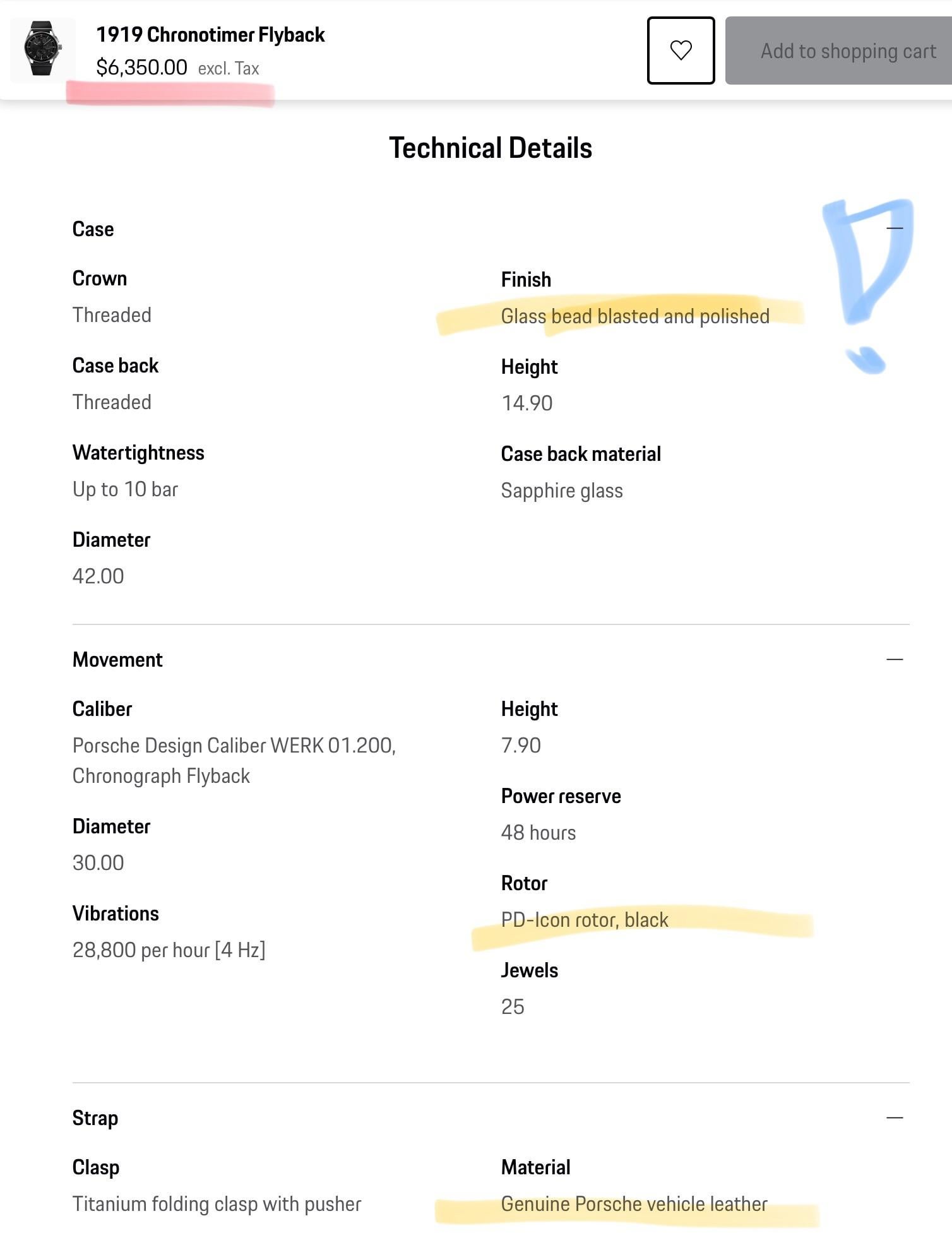Click the Porsche Design Caliber WERK 01.200 text
This screenshot has width=952, height=1233.
234,746
